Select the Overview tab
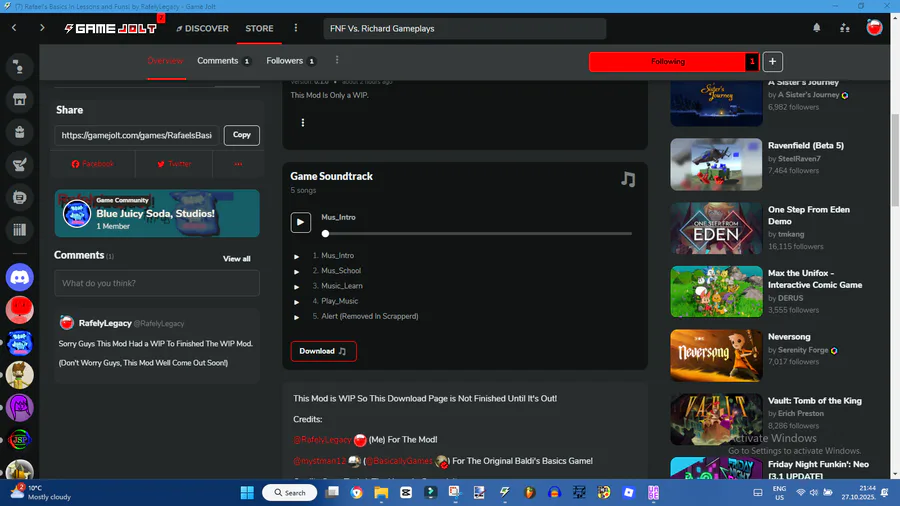The width and height of the screenshot is (900, 506). (165, 61)
